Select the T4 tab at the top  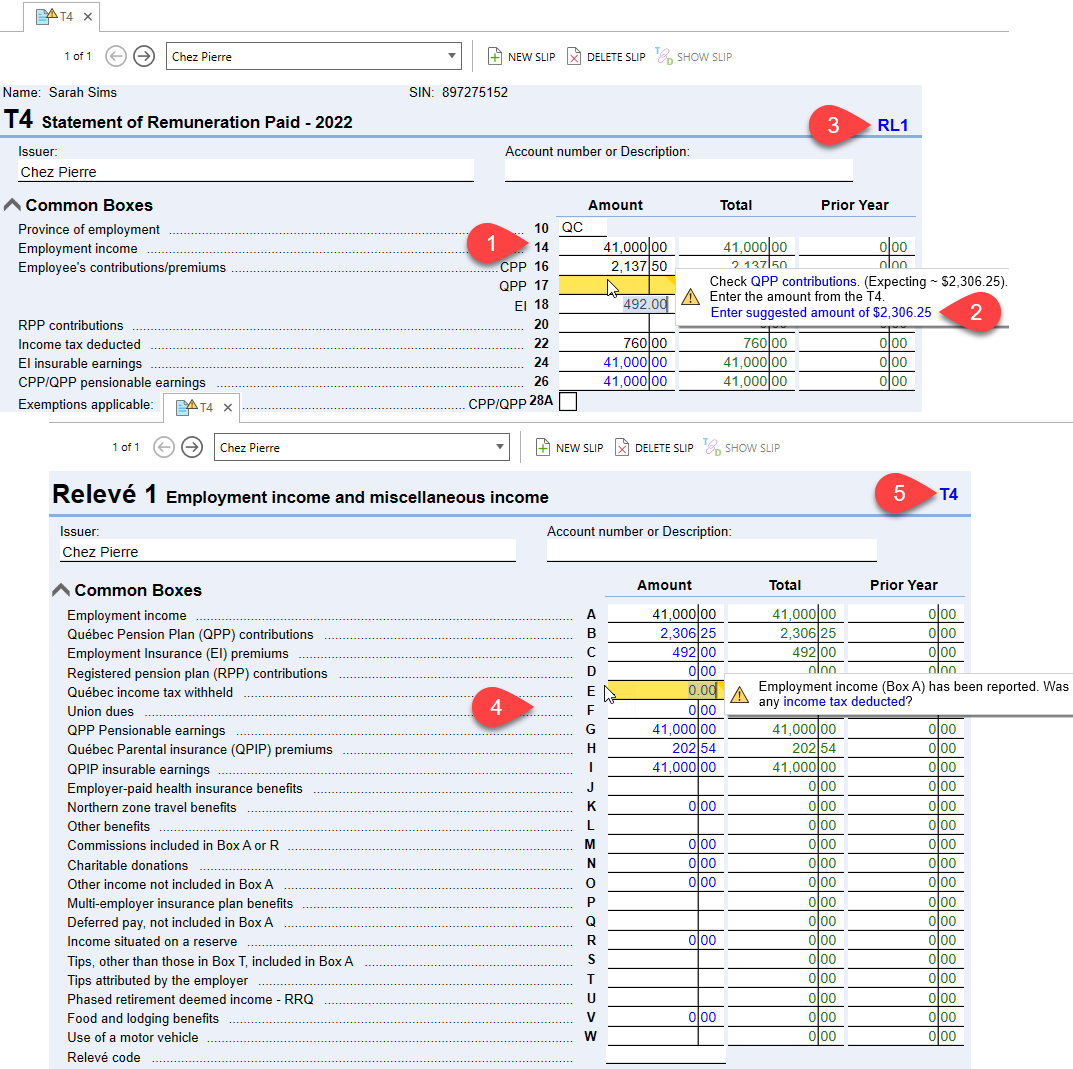pyautogui.click(x=55, y=17)
